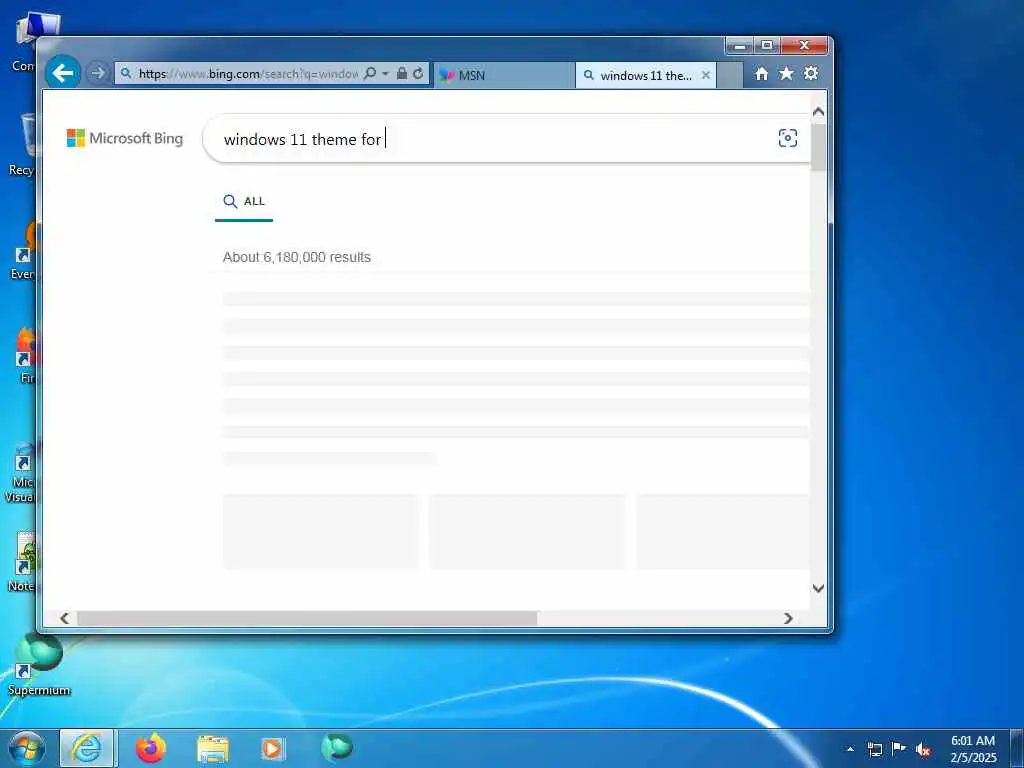Show hidden tray icons arrow
1024x768 pixels.
point(850,749)
